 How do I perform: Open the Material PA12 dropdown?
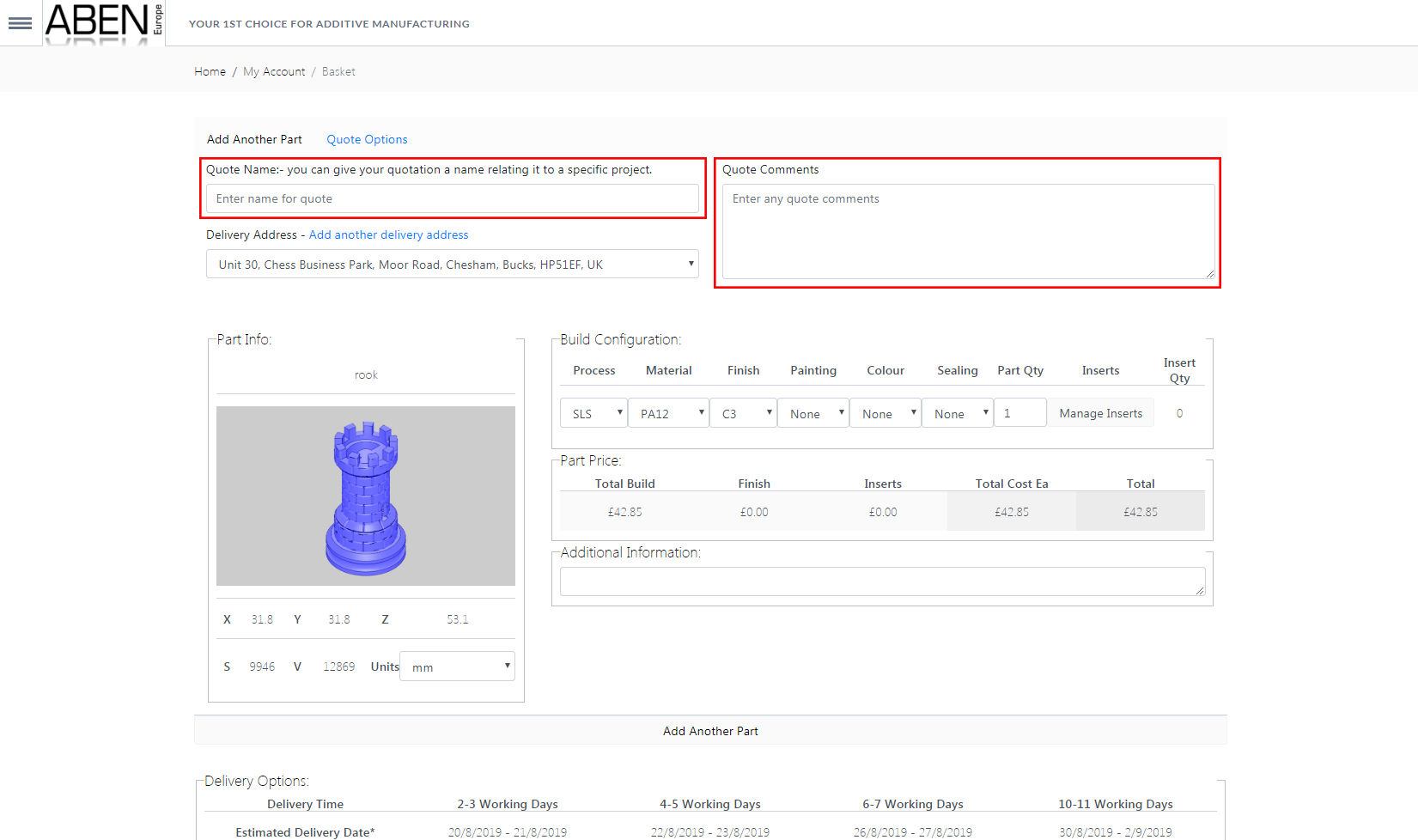(x=668, y=414)
